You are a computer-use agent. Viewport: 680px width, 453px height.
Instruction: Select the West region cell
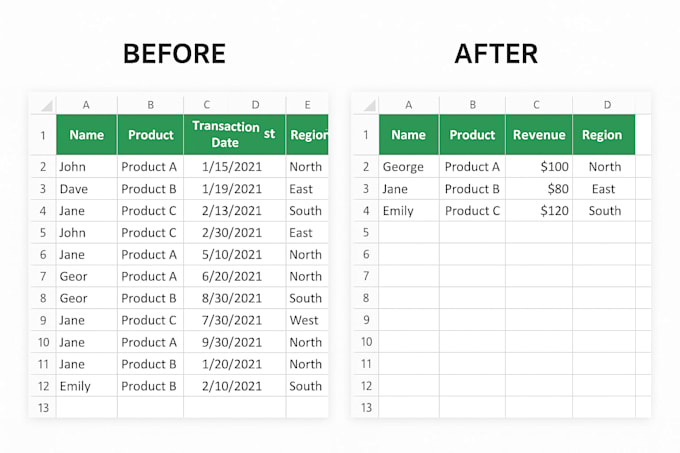point(307,320)
